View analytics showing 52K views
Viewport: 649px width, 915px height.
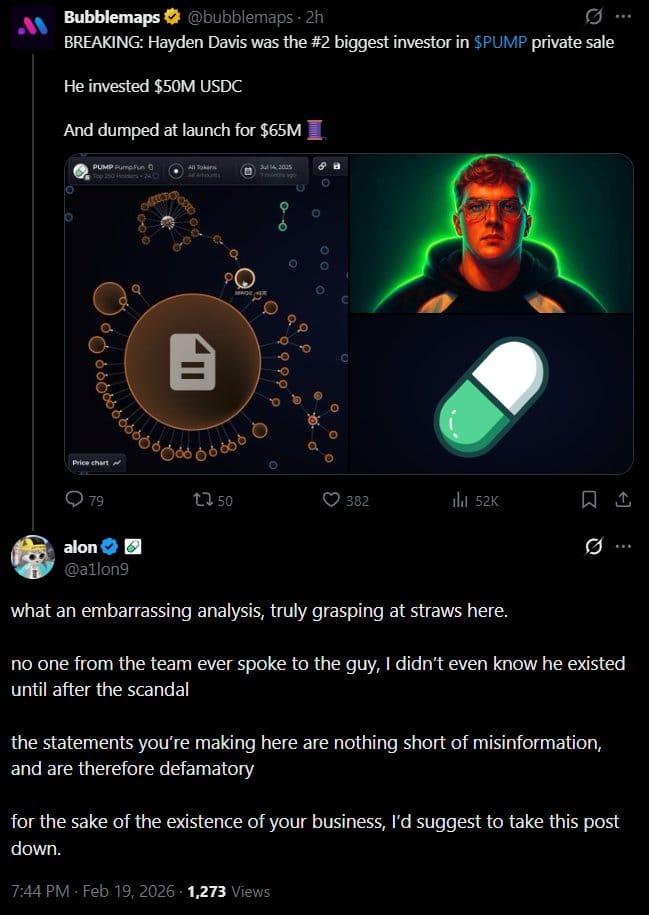tap(476, 500)
